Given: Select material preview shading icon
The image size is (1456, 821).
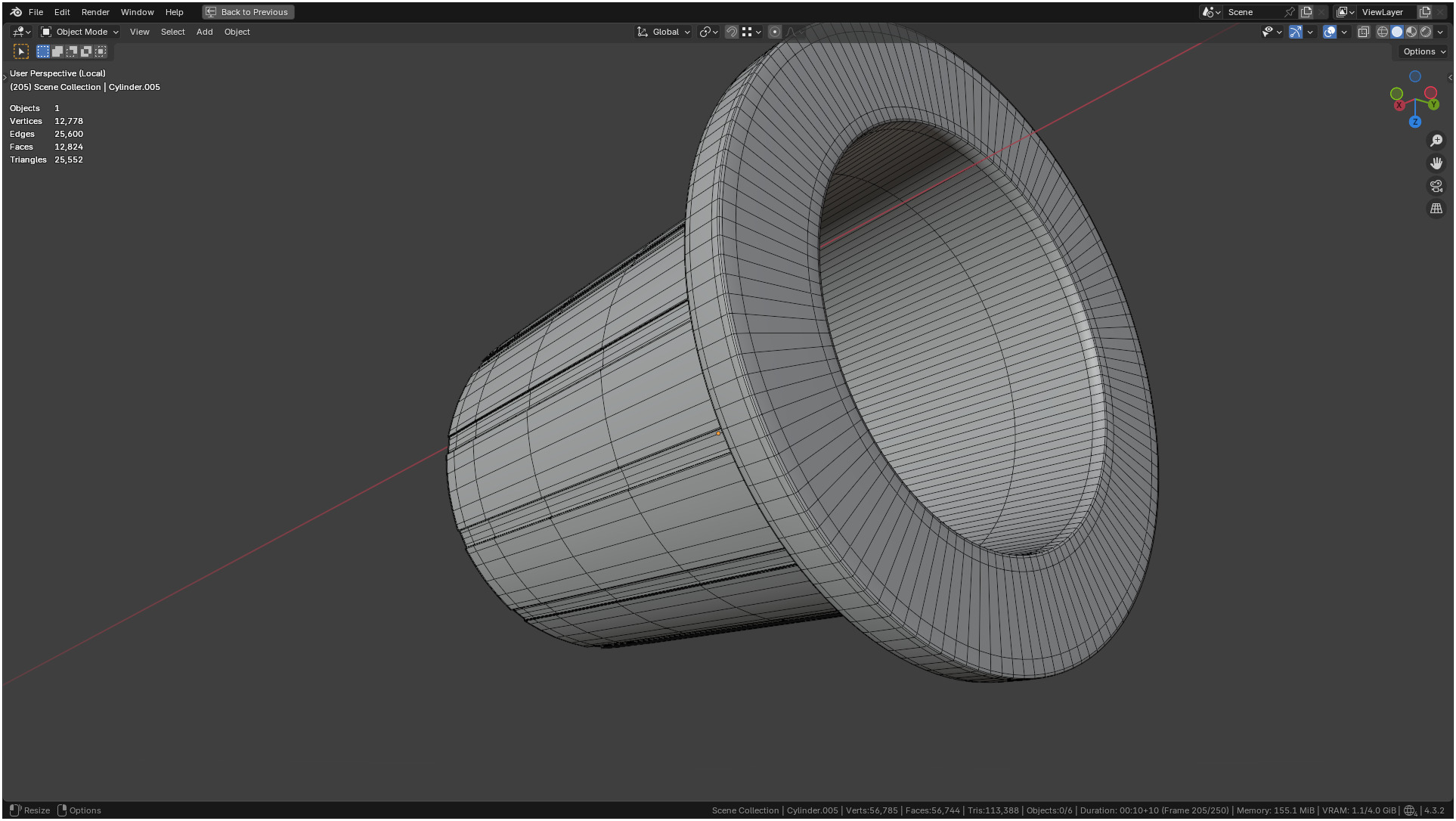Looking at the screenshot, I should pyautogui.click(x=1411, y=32).
